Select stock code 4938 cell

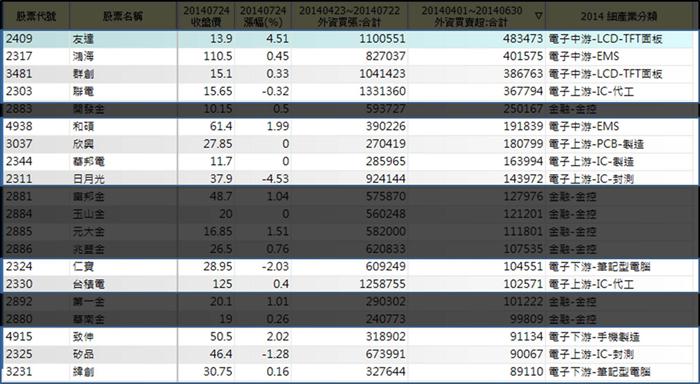19,126
